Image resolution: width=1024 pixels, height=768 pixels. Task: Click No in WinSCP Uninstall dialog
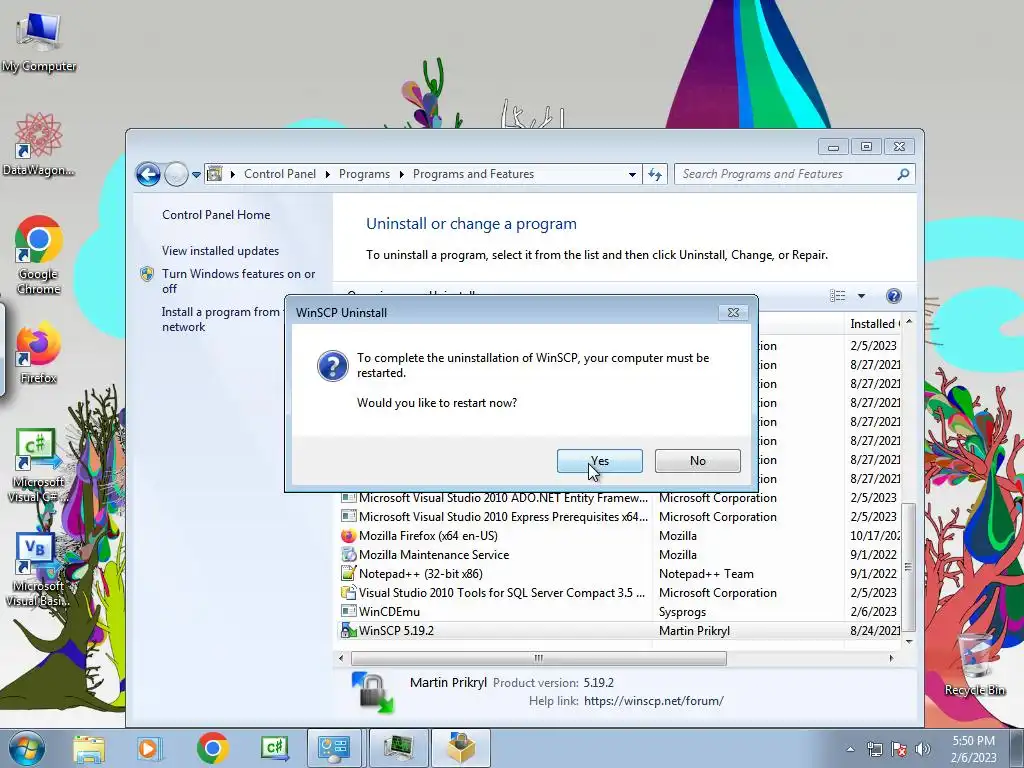coord(697,460)
